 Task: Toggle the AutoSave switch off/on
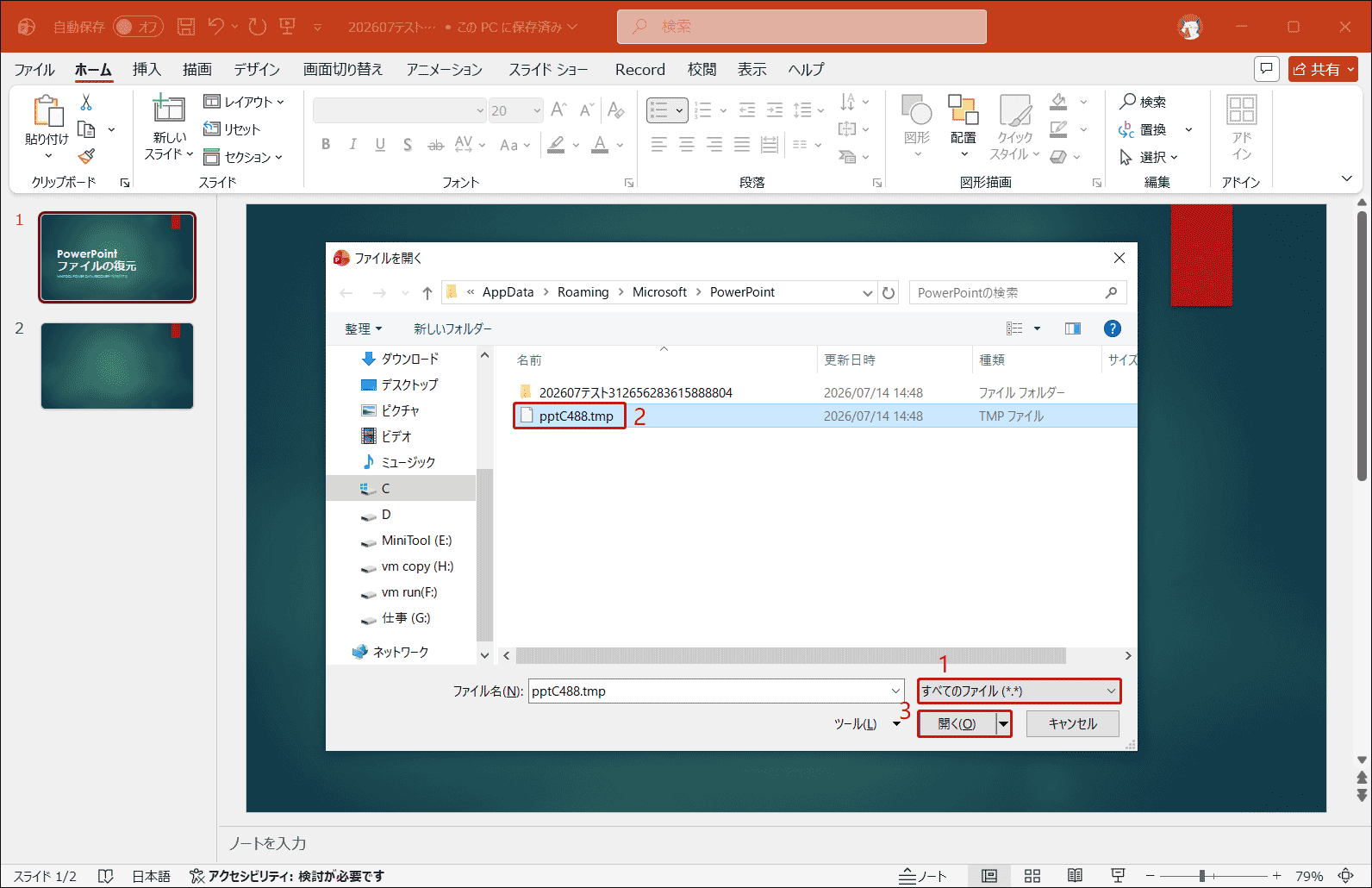click(138, 27)
